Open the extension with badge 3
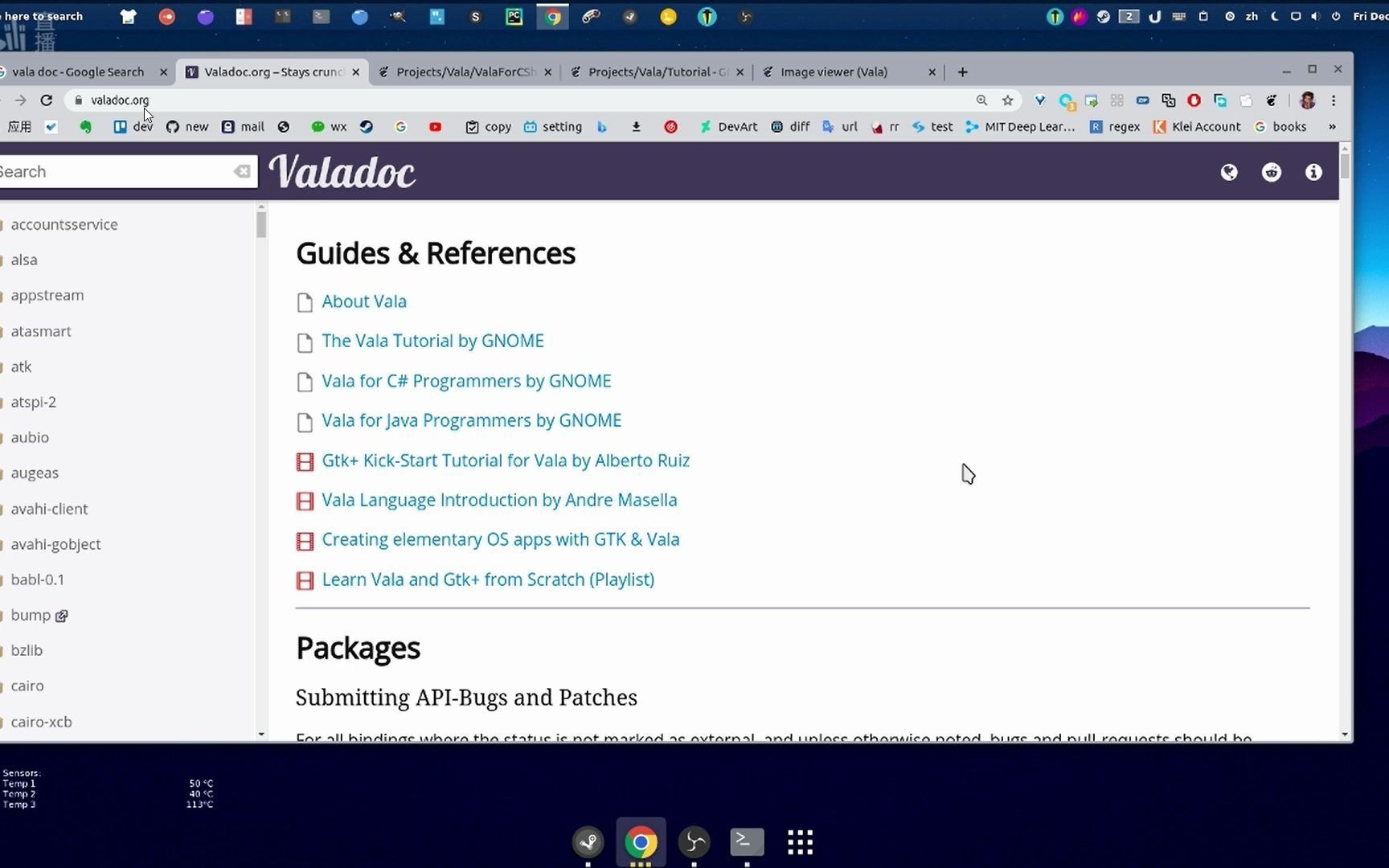The height and width of the screenshot is (868, 1389). [x=1067, y=101]
